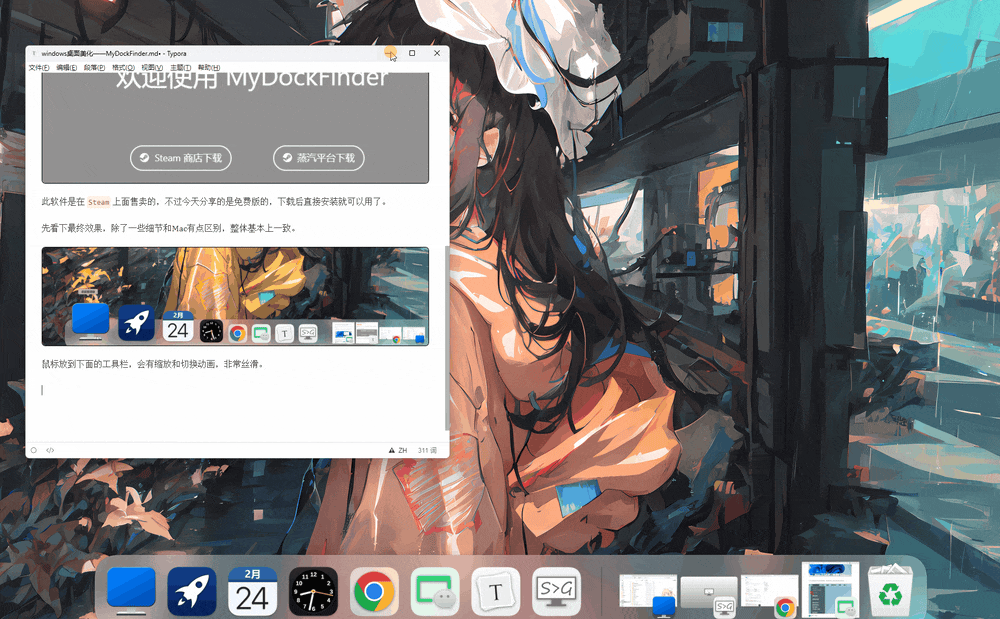This screenshot has height=619, width=1000.
Task: Open the Typora T icon in dock
Action: click(x=496, y=591)
